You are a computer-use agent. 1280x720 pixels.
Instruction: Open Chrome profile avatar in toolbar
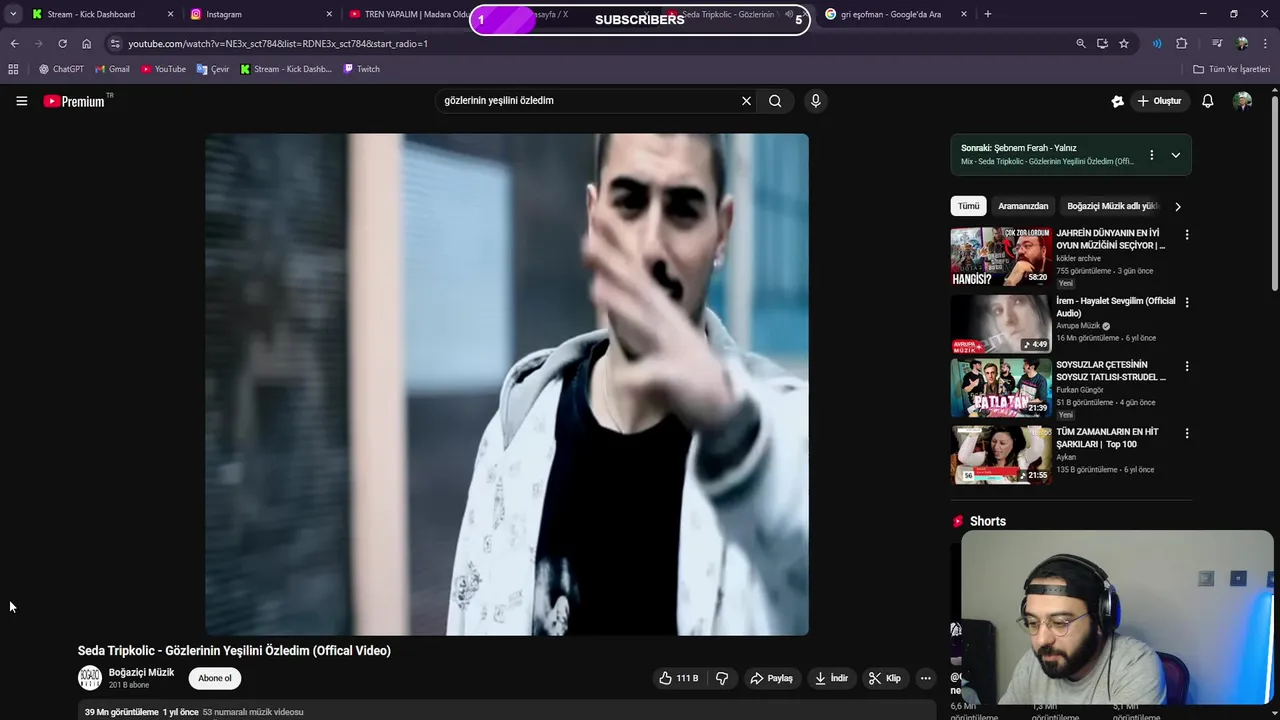pos(1242,44)
